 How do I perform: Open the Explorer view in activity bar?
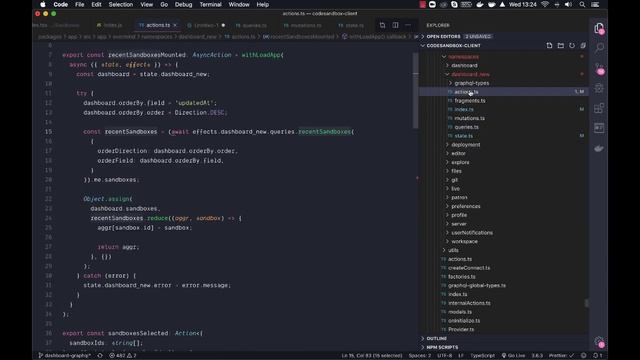(599, 29)
